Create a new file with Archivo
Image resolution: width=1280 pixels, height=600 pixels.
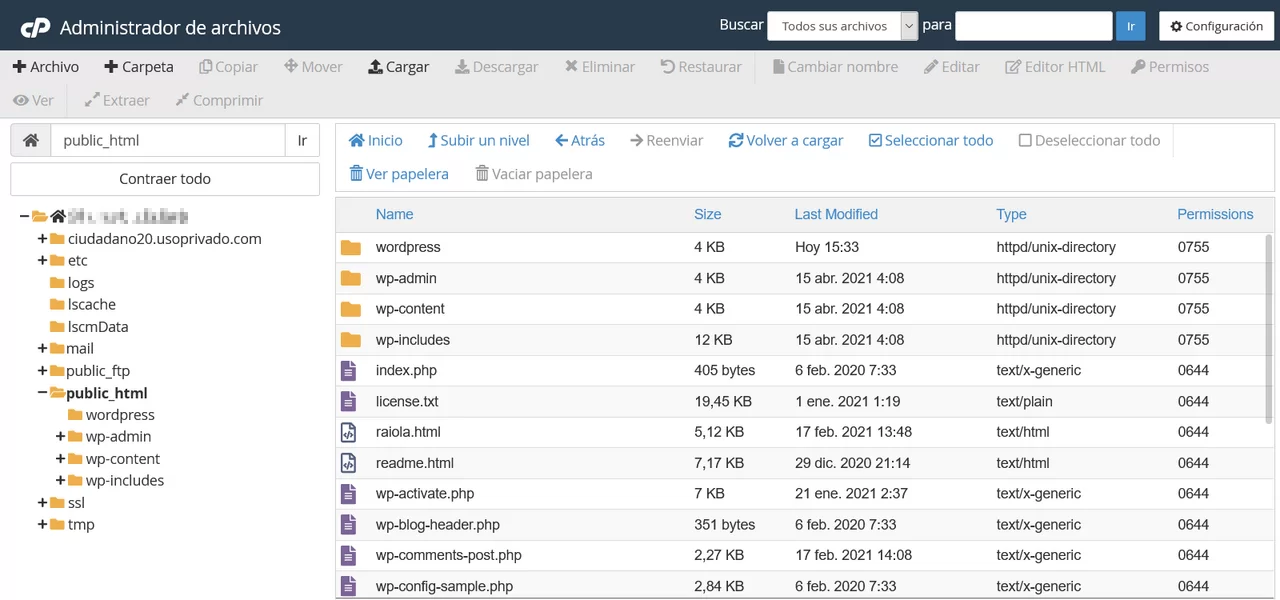(46, 67)
